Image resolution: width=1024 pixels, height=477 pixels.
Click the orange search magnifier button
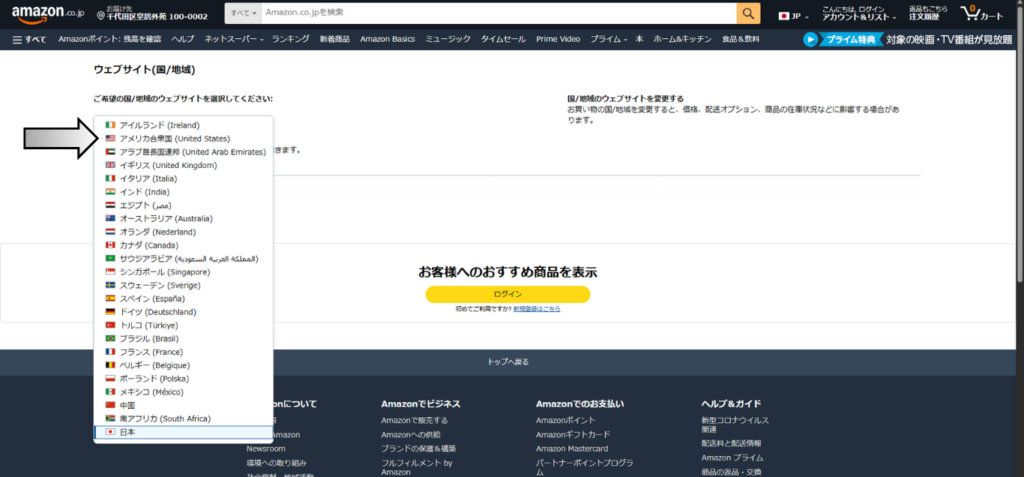[748, 13]
